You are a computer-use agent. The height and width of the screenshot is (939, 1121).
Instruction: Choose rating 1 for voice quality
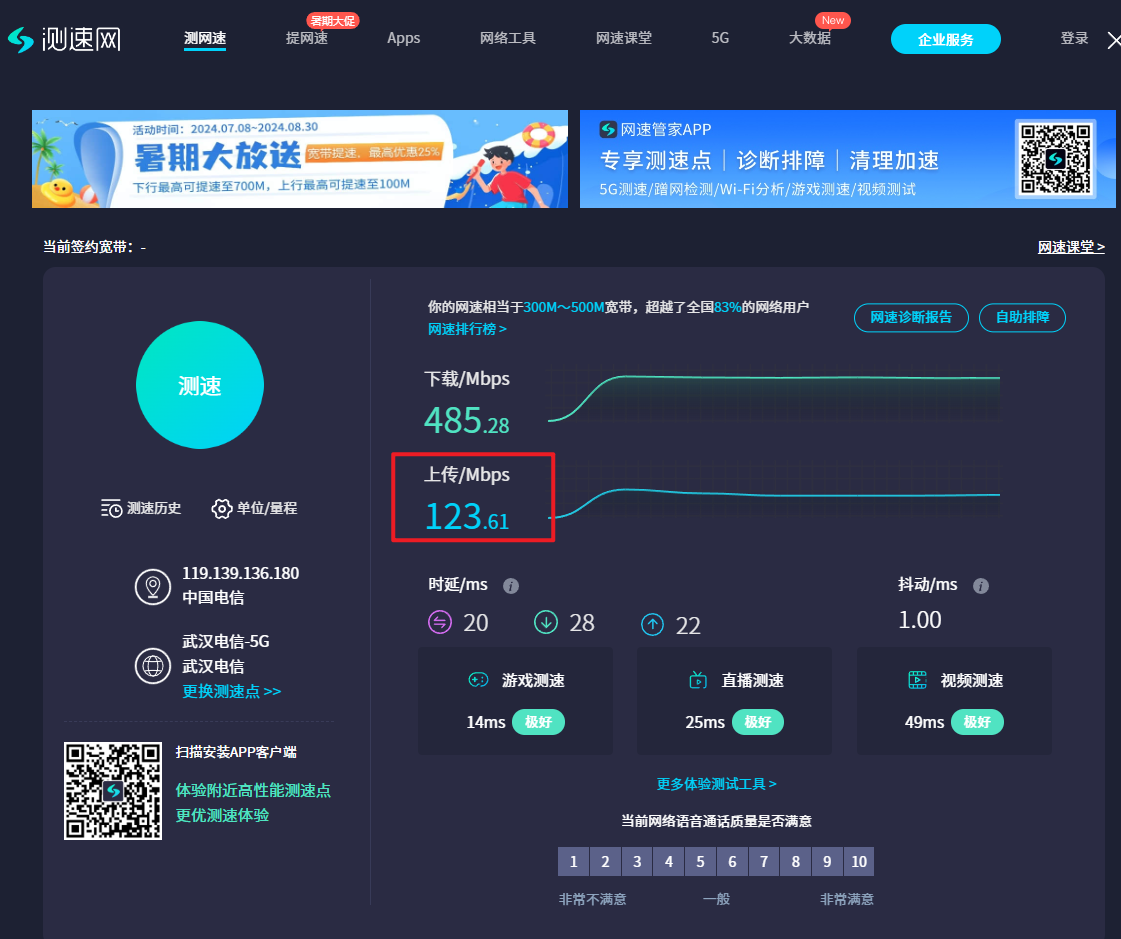(x=573, y=861)
